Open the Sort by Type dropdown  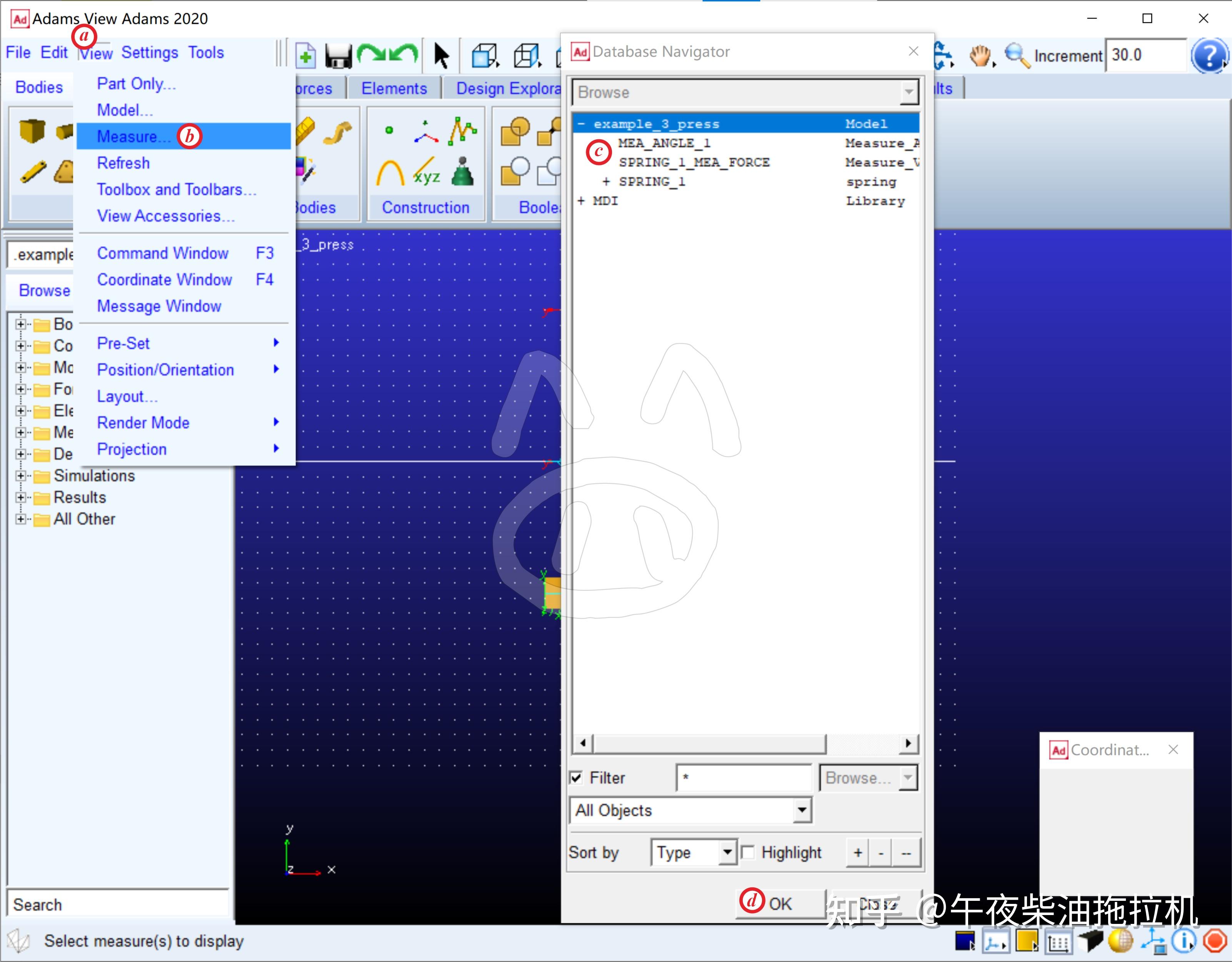tap(727, 852)
